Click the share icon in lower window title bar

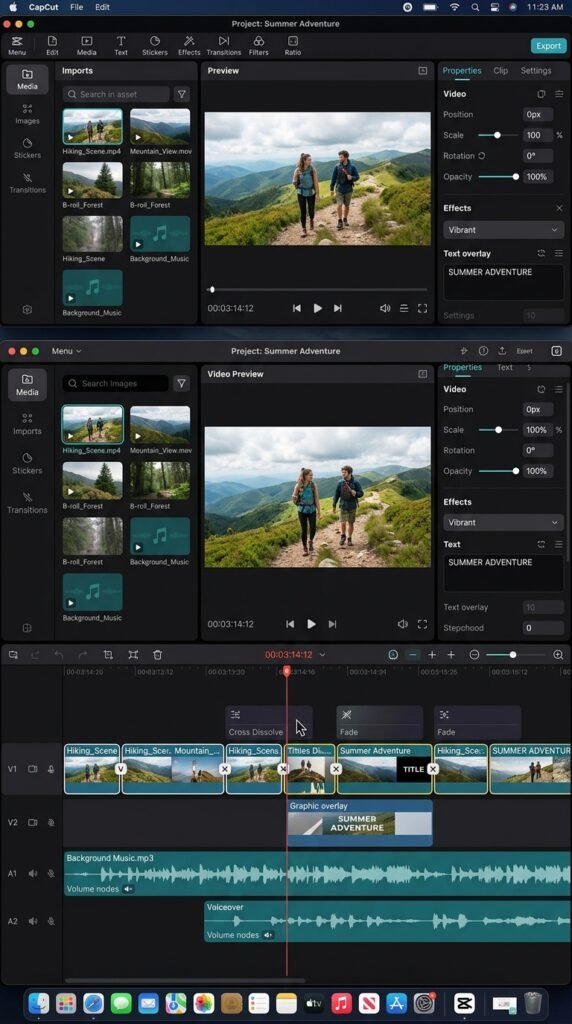coord(501,351)
